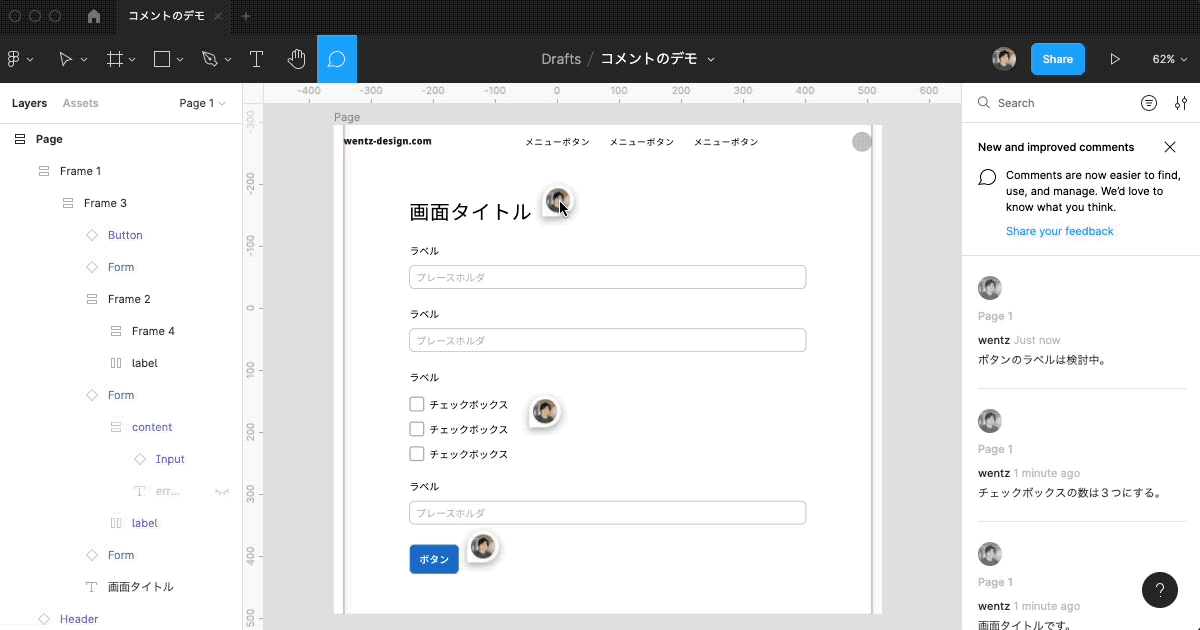Open comment settings sliders icon
Screen dimensions: 1200x630
click(1181, 103)
